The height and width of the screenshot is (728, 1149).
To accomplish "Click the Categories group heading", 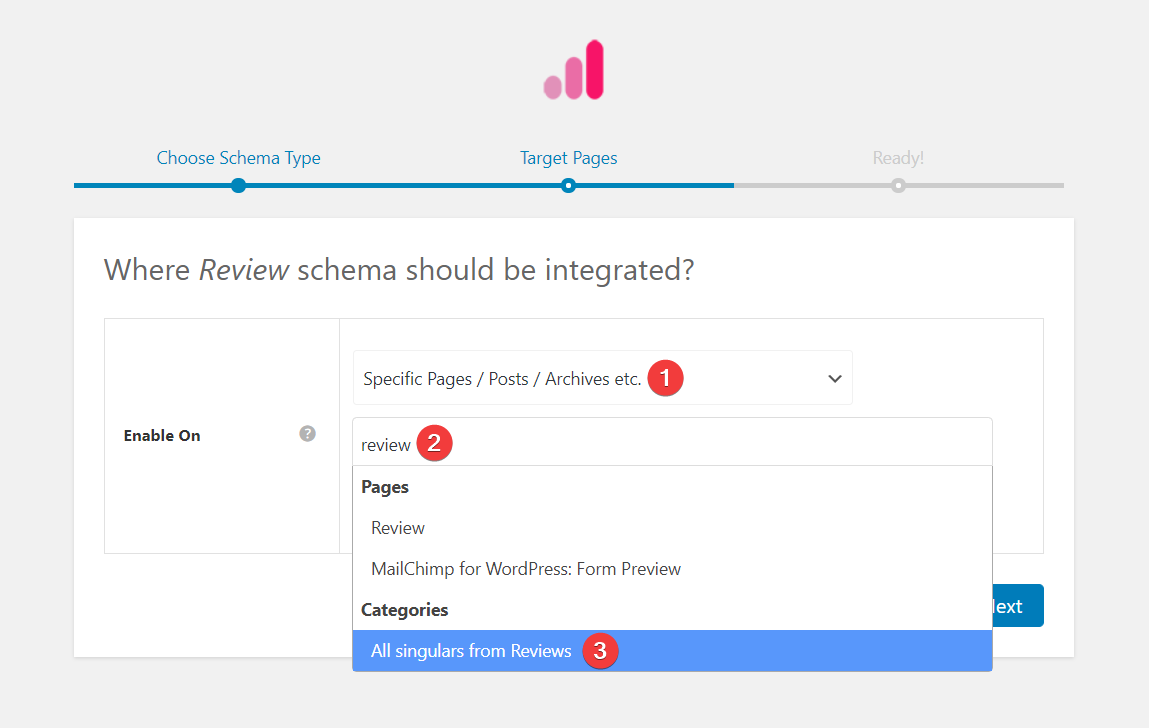I will click(404, 610).
